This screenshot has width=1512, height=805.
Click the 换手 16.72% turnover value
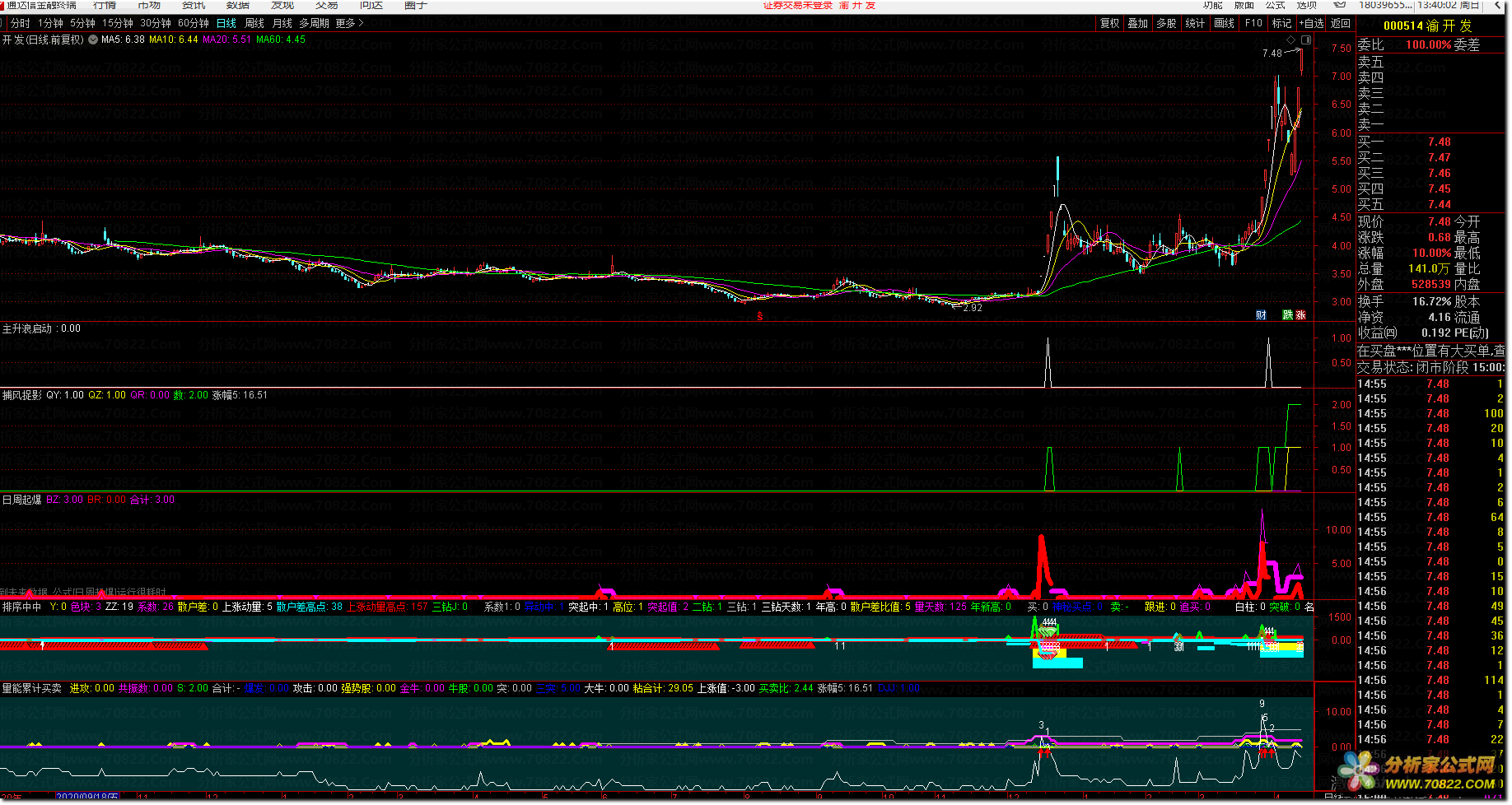coord(1431,301)
